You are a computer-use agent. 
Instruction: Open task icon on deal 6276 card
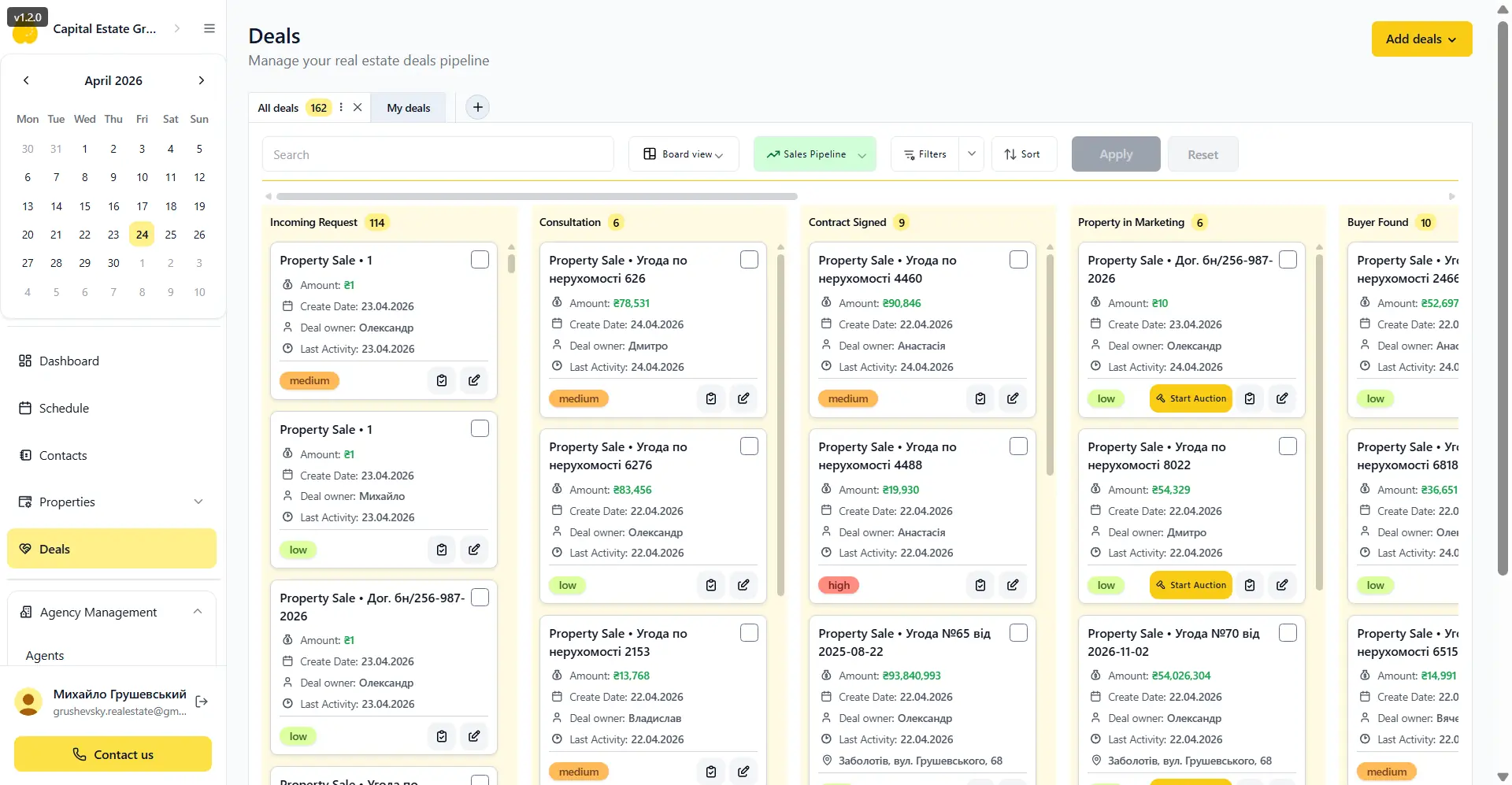711,585
